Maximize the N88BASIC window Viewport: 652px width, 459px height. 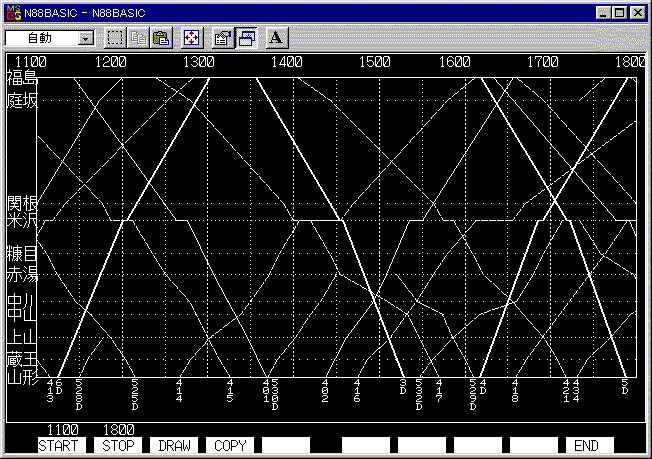tap(620, 12)
